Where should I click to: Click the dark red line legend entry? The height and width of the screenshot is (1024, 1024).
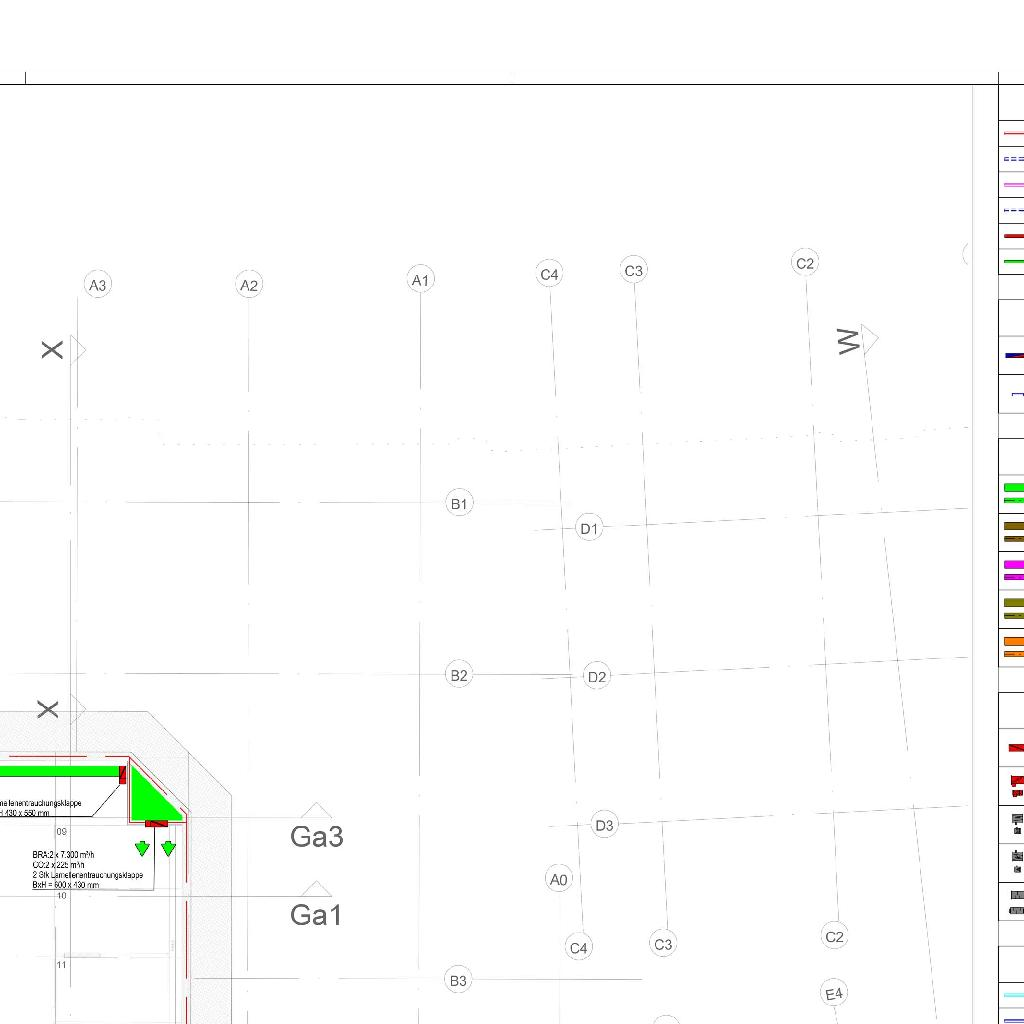coord(1014,236)
